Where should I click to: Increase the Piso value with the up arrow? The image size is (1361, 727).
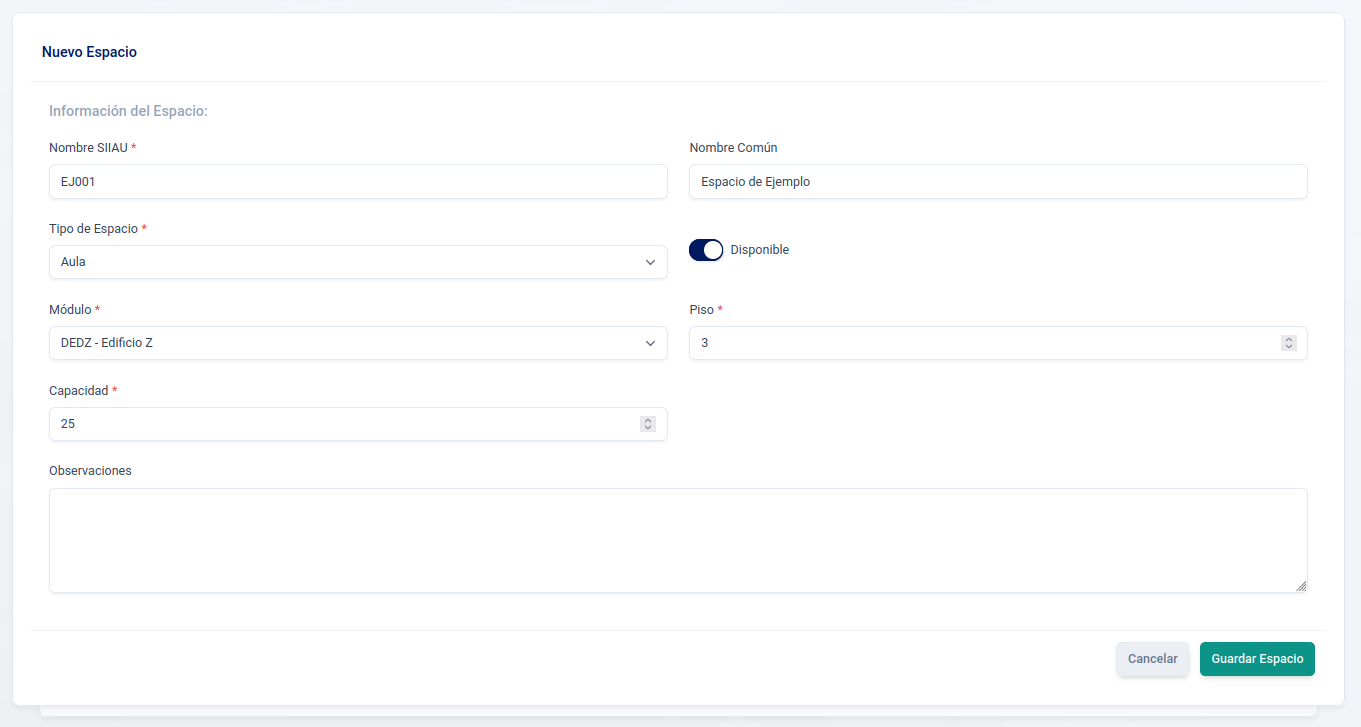1289,339
